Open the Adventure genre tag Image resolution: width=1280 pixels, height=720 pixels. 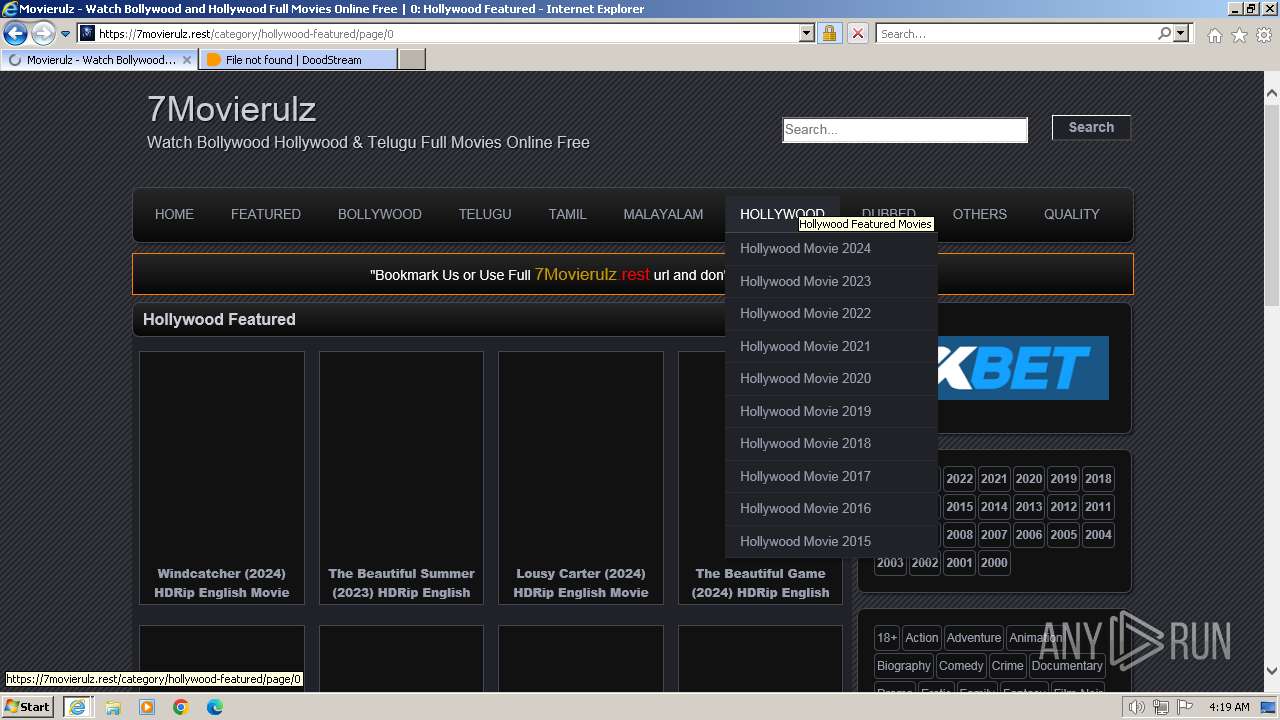974,638
